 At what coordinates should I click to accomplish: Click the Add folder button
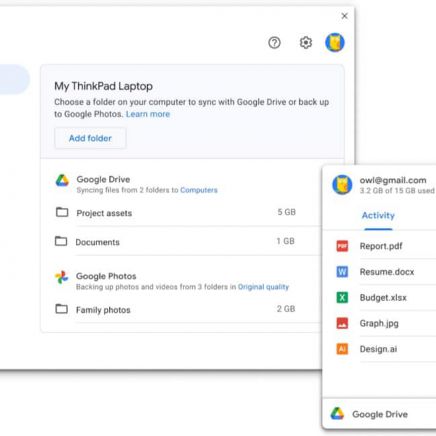pos(90,138)
